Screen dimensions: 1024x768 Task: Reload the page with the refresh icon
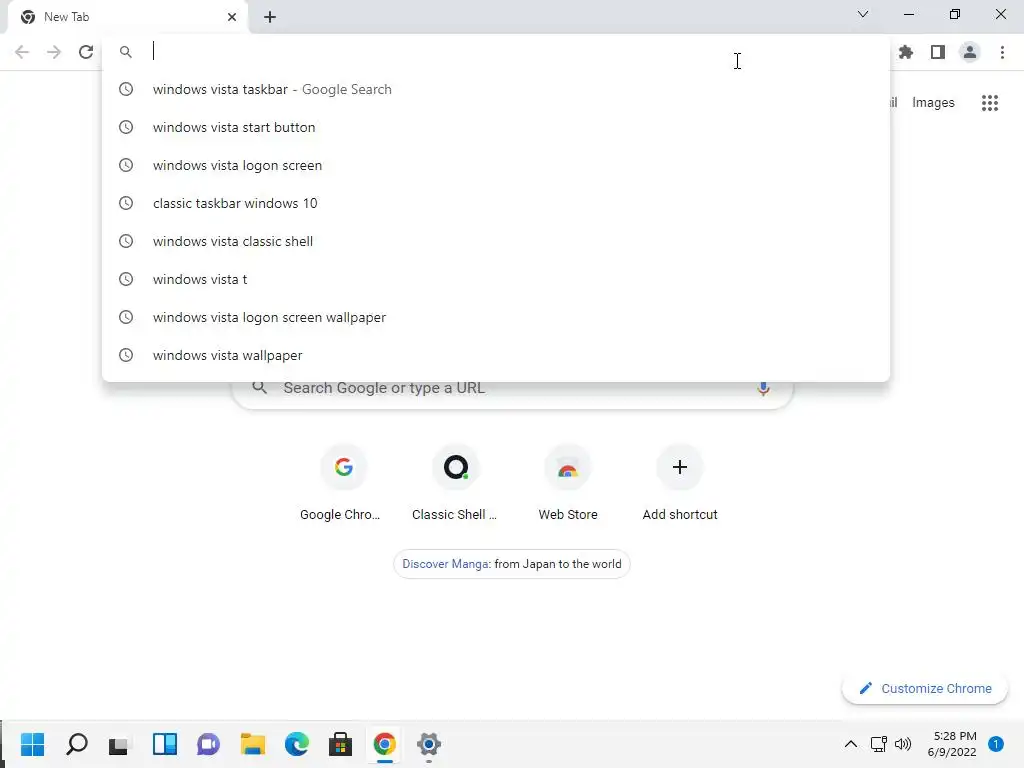pos(86,52)
